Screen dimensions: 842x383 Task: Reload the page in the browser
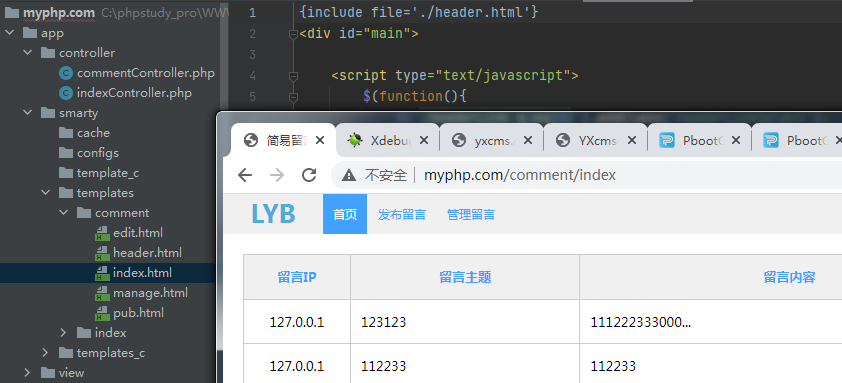309,175
